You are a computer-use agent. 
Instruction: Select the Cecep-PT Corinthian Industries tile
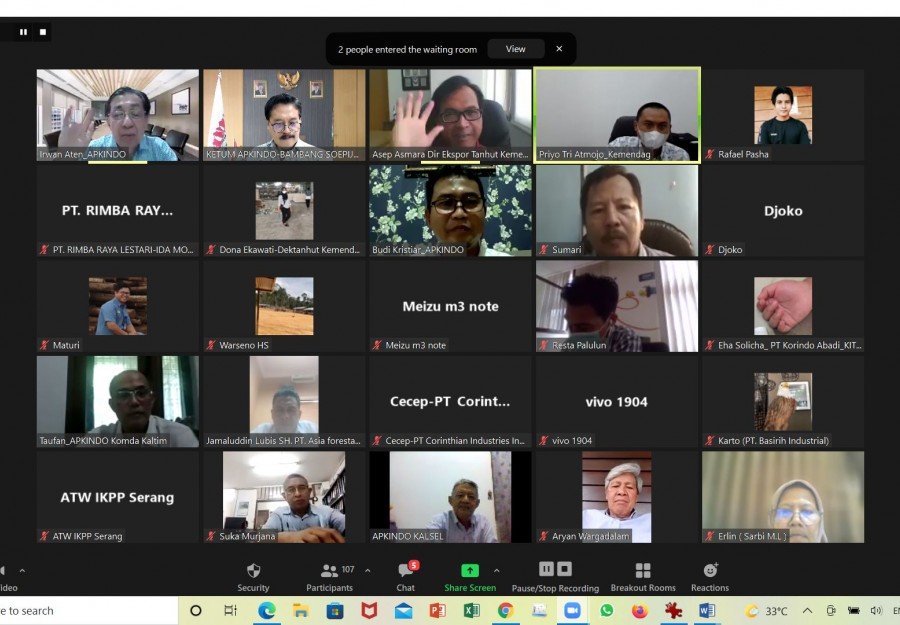(451, 402)
